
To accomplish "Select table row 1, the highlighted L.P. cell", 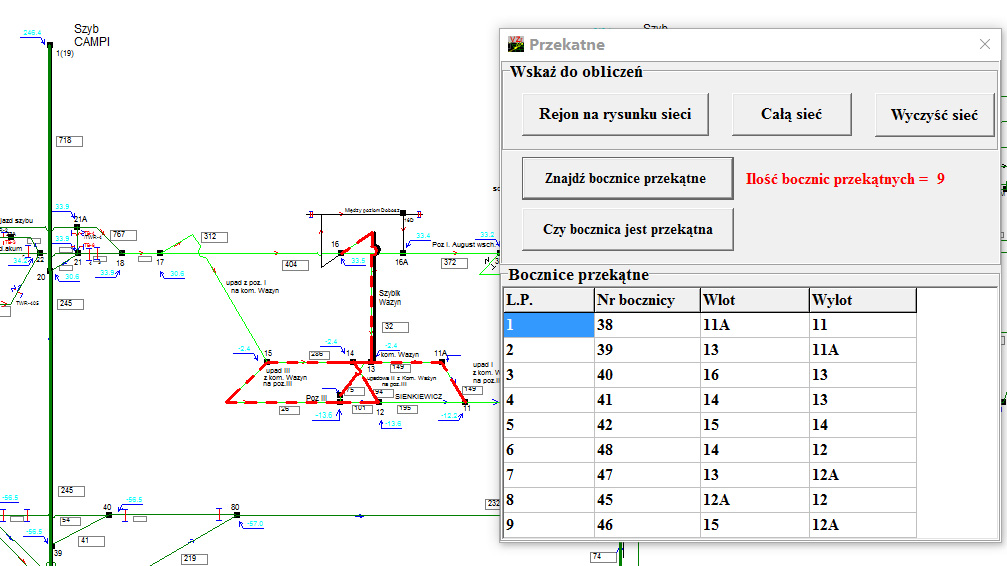I will click(548, 325).
